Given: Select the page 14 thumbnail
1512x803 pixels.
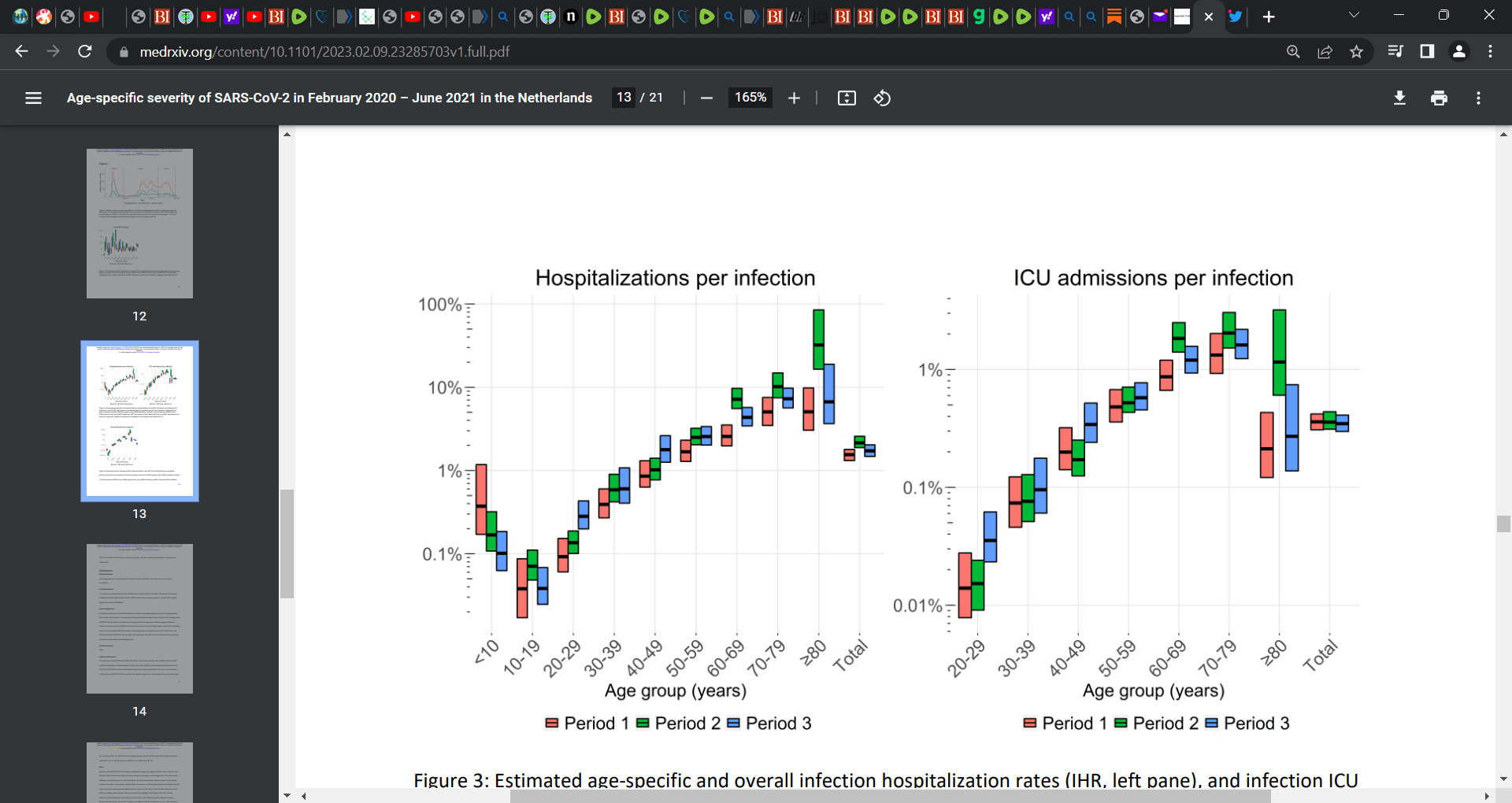Looking at the screenshot, I should coord(139,619).
